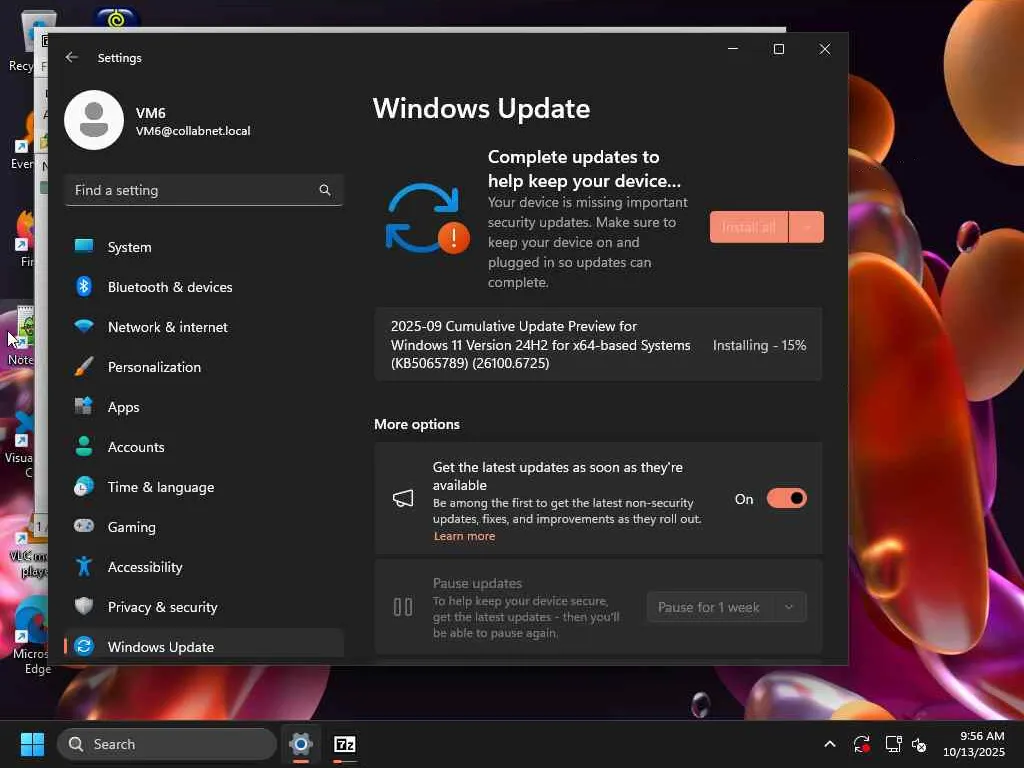Click the network display tray icon
Image resolution: width=1024 pixels, height=768 pixels.
pyautogui.click(x=893, y=744)
